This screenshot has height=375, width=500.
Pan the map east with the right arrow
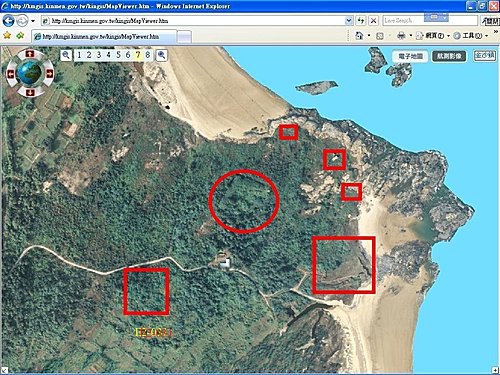pos(49,74)
